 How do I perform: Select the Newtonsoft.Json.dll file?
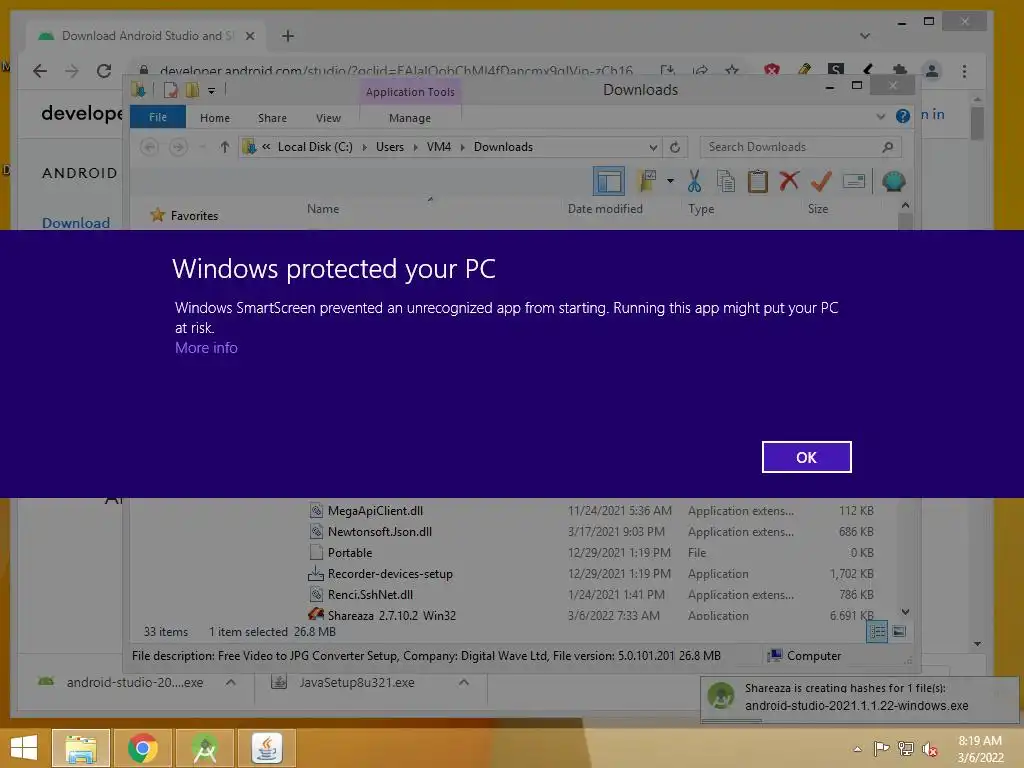pyautogui.click(x=379, y=532)
